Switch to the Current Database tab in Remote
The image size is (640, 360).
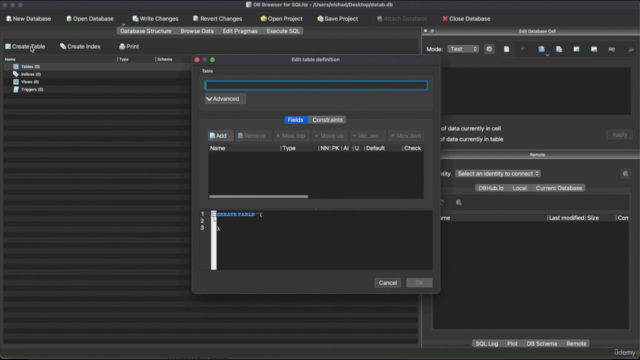pyautogui.click(x=559, y=188)
